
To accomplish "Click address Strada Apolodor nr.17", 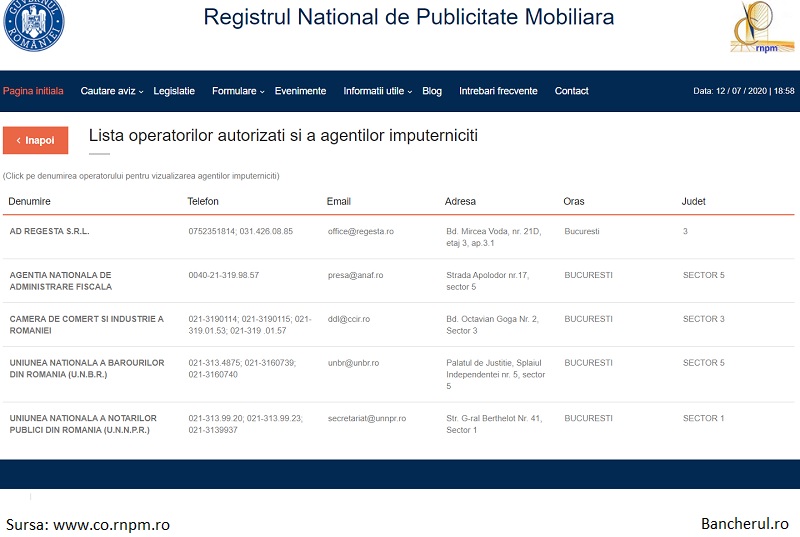I will tap(487, 280).
